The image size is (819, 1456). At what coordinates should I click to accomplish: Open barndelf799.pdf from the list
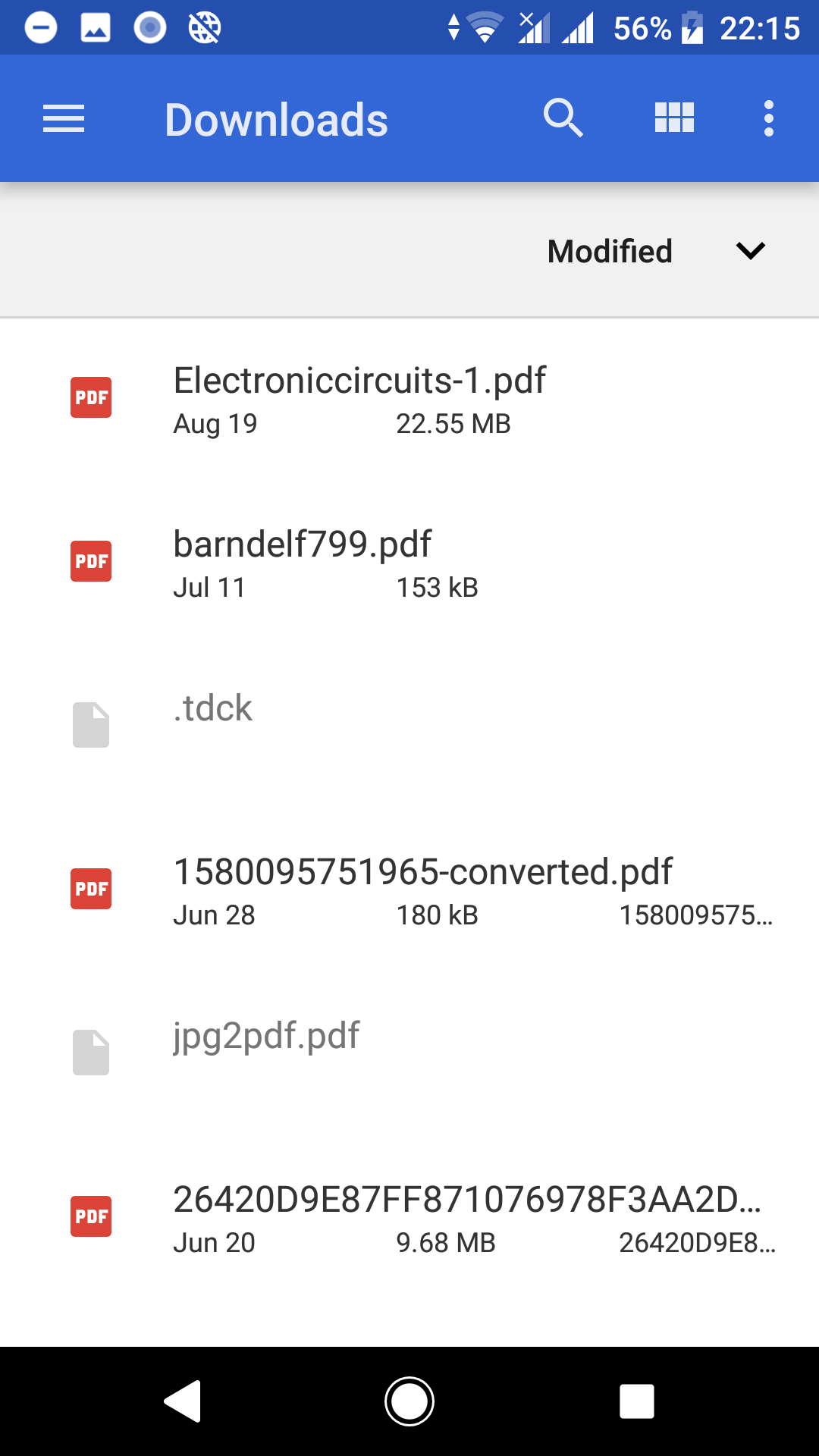pos(302,544)
